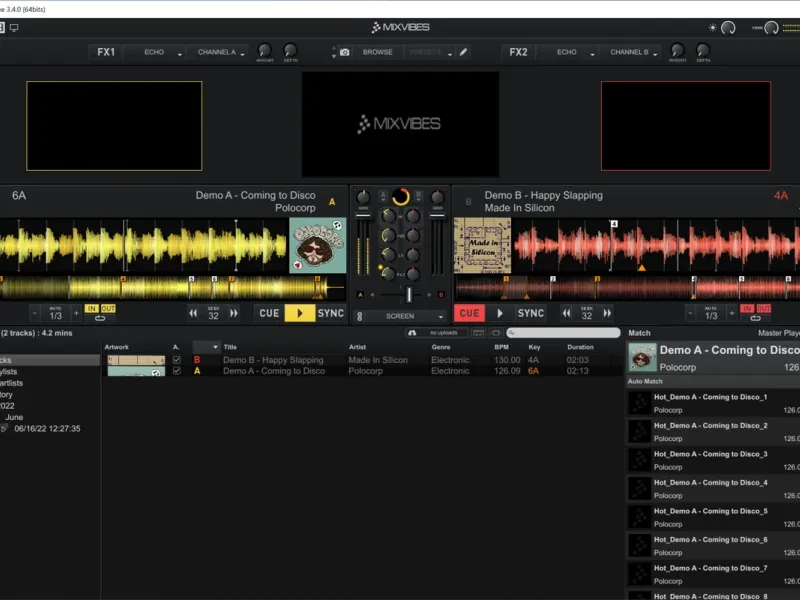800x600 pixels.
Task: Click the FX2 depth knob
Action: pyautogui.click(x=703, y=50)
